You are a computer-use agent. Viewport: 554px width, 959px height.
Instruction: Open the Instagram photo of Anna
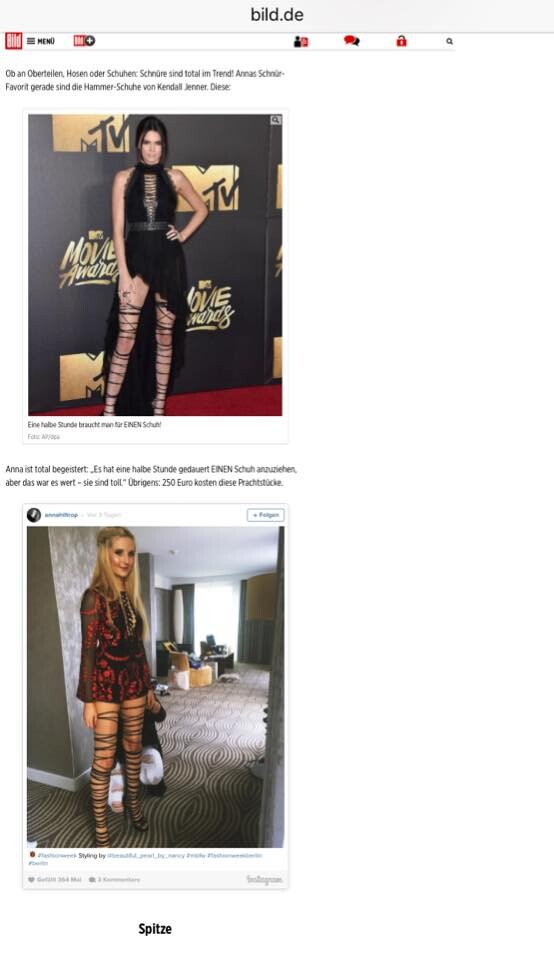tap(155, 687)
